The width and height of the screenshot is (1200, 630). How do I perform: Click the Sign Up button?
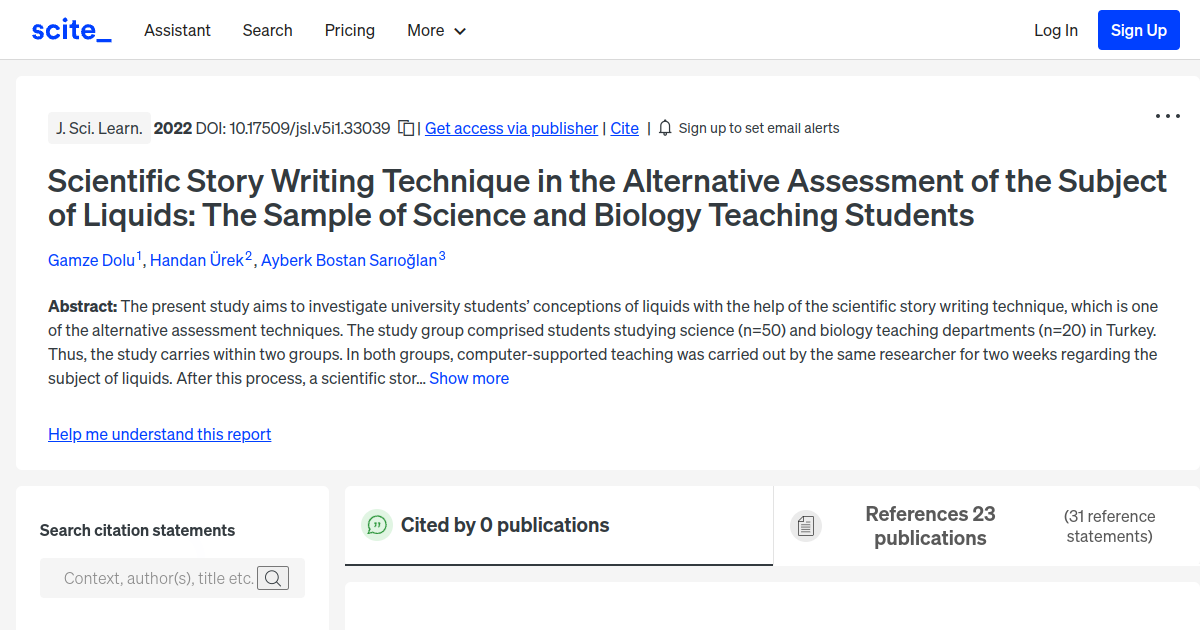pyautogui.click(x=1138, y=29)
